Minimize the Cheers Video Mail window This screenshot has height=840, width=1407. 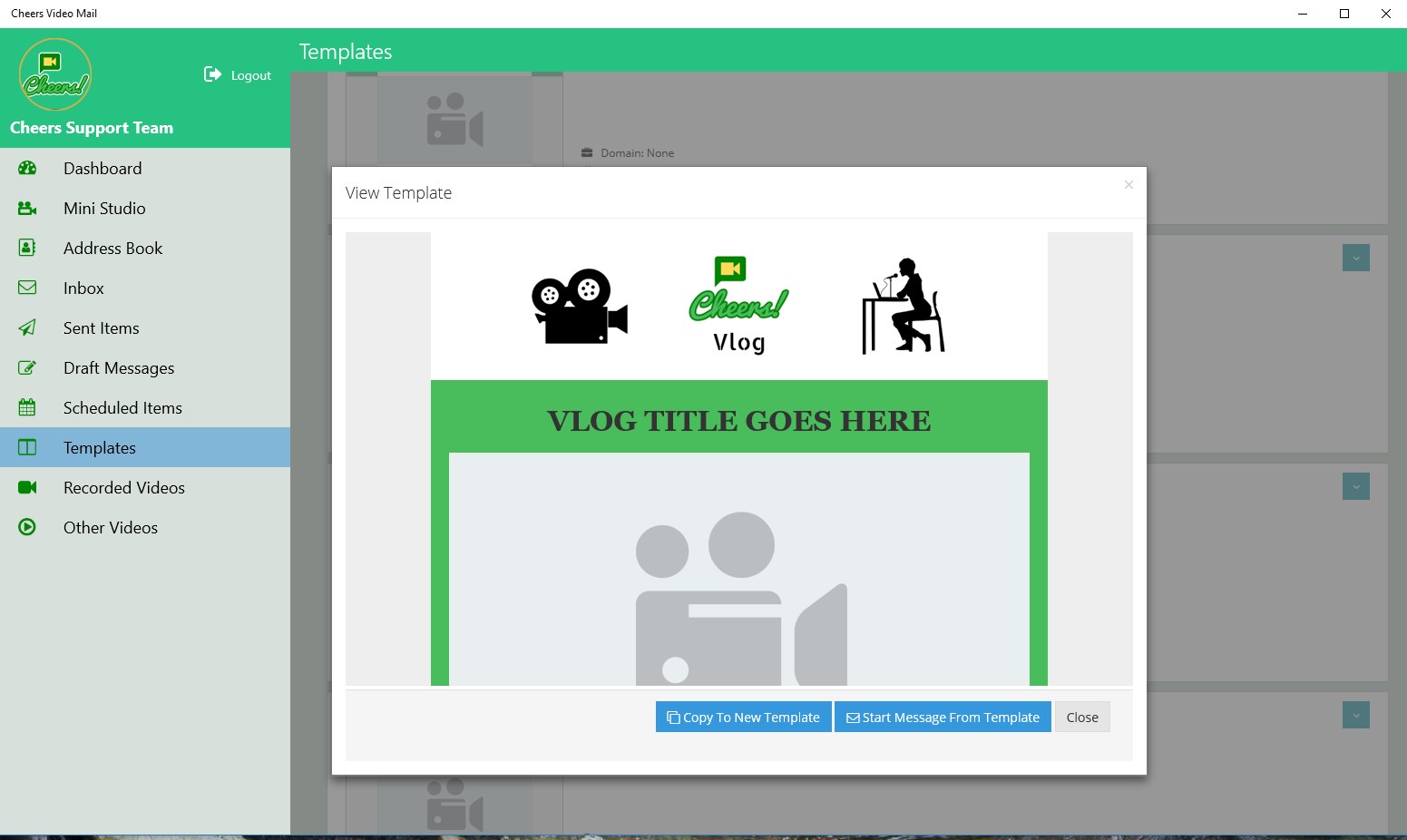1303,14
